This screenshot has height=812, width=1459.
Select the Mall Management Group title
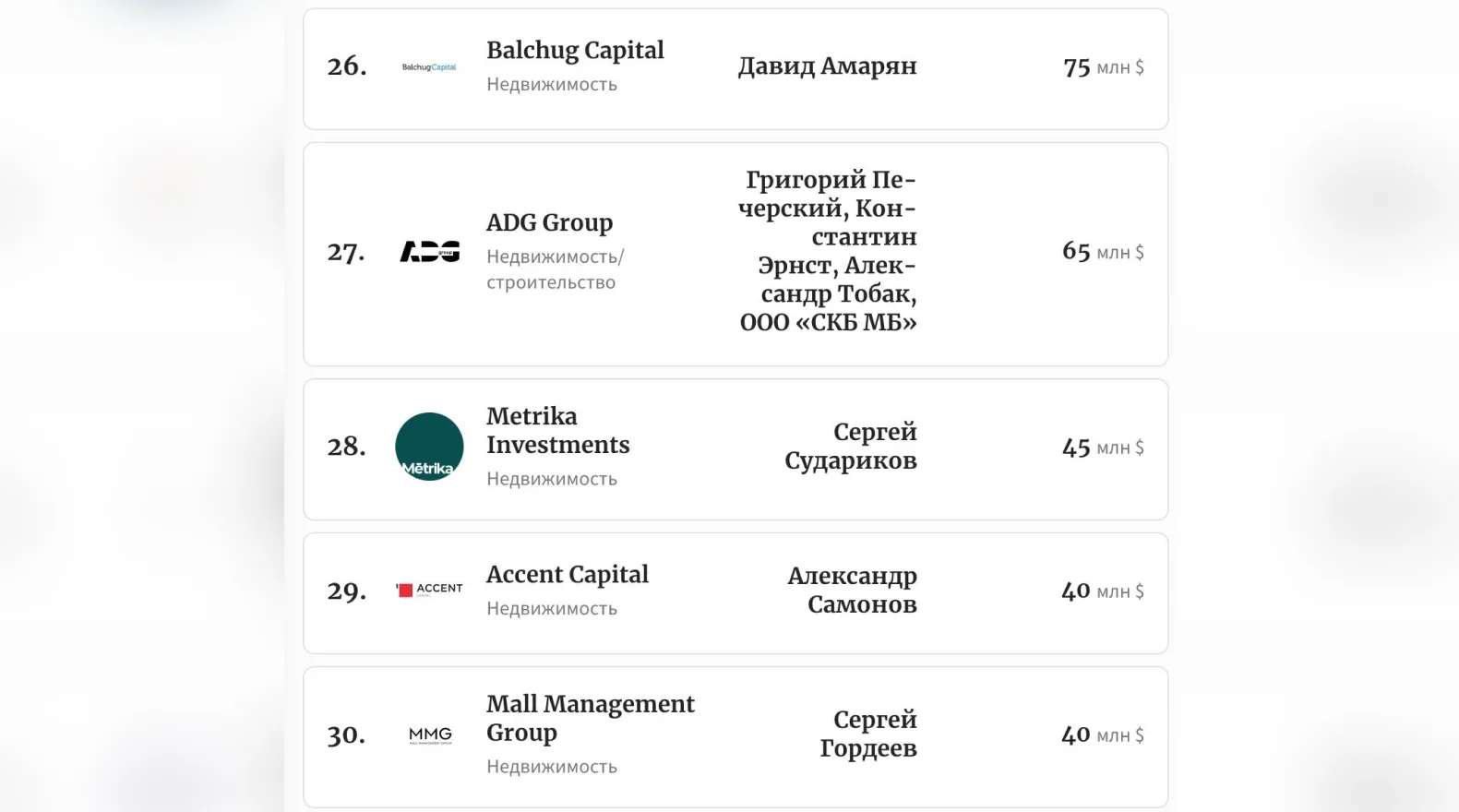(590, 718)
